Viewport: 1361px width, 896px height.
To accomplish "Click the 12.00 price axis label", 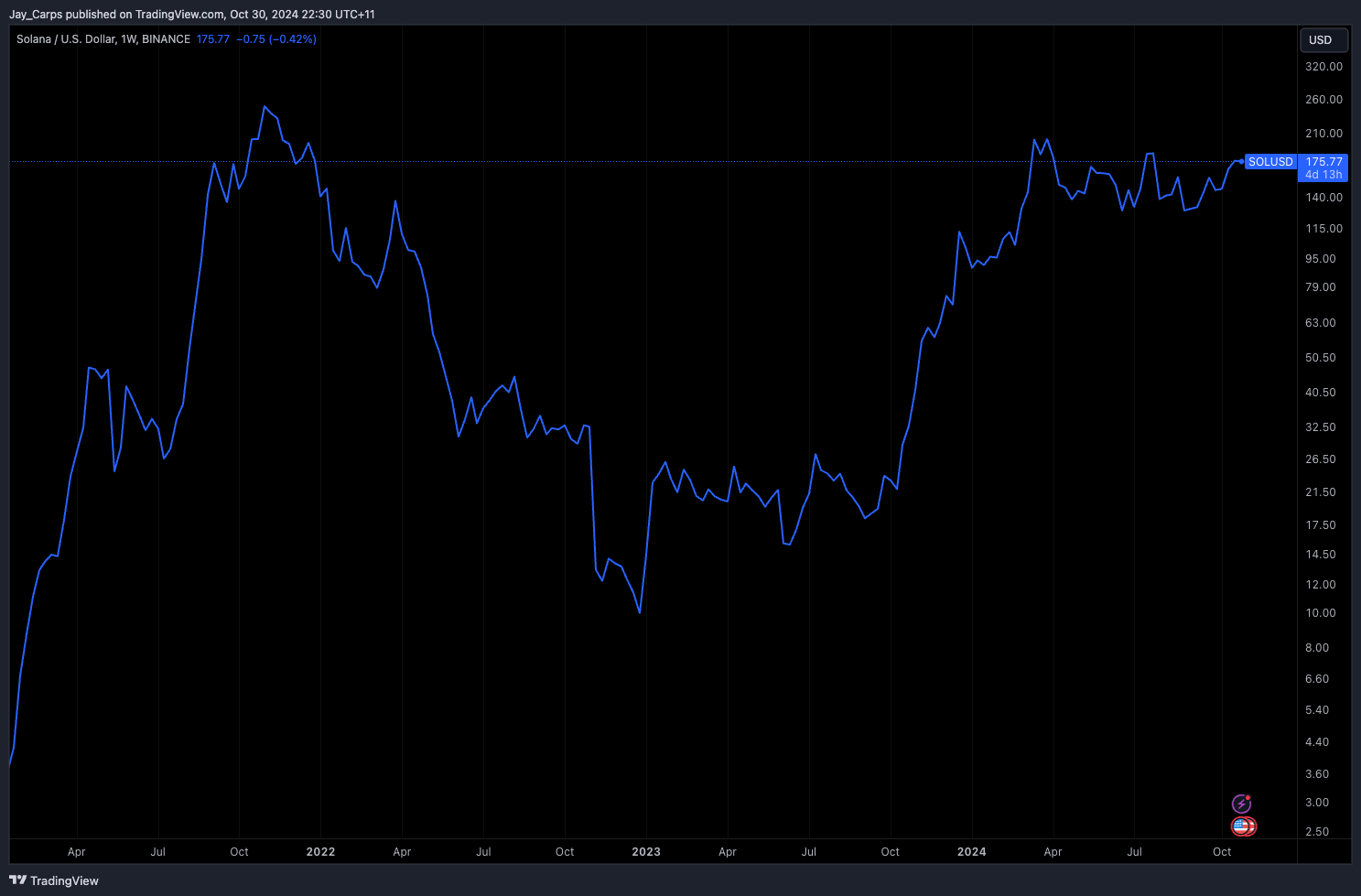I will coord(1321,585).
